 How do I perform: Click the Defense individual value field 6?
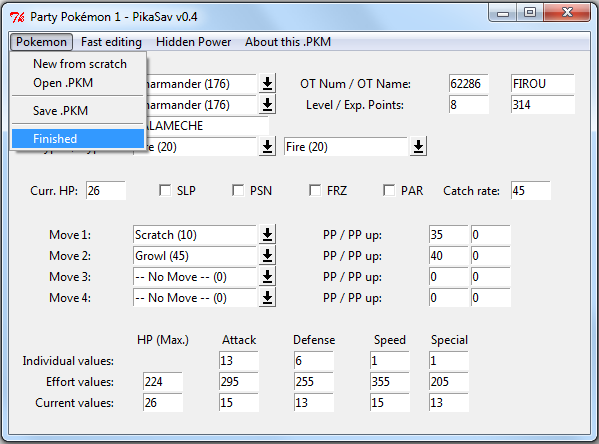pyautogui.click(x=314, y=361)
